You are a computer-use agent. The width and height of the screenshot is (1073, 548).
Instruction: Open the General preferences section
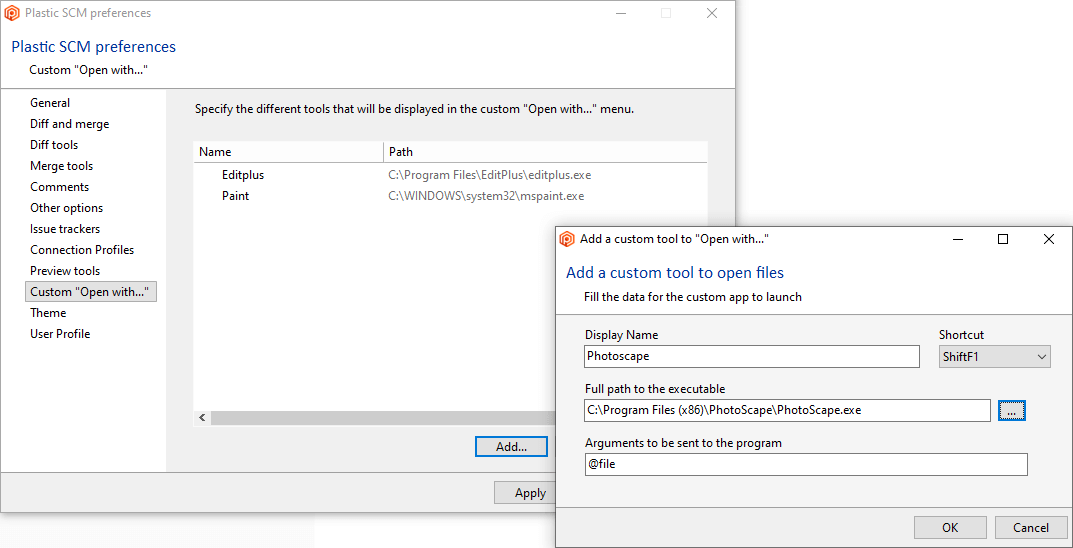tap(50, 103)
